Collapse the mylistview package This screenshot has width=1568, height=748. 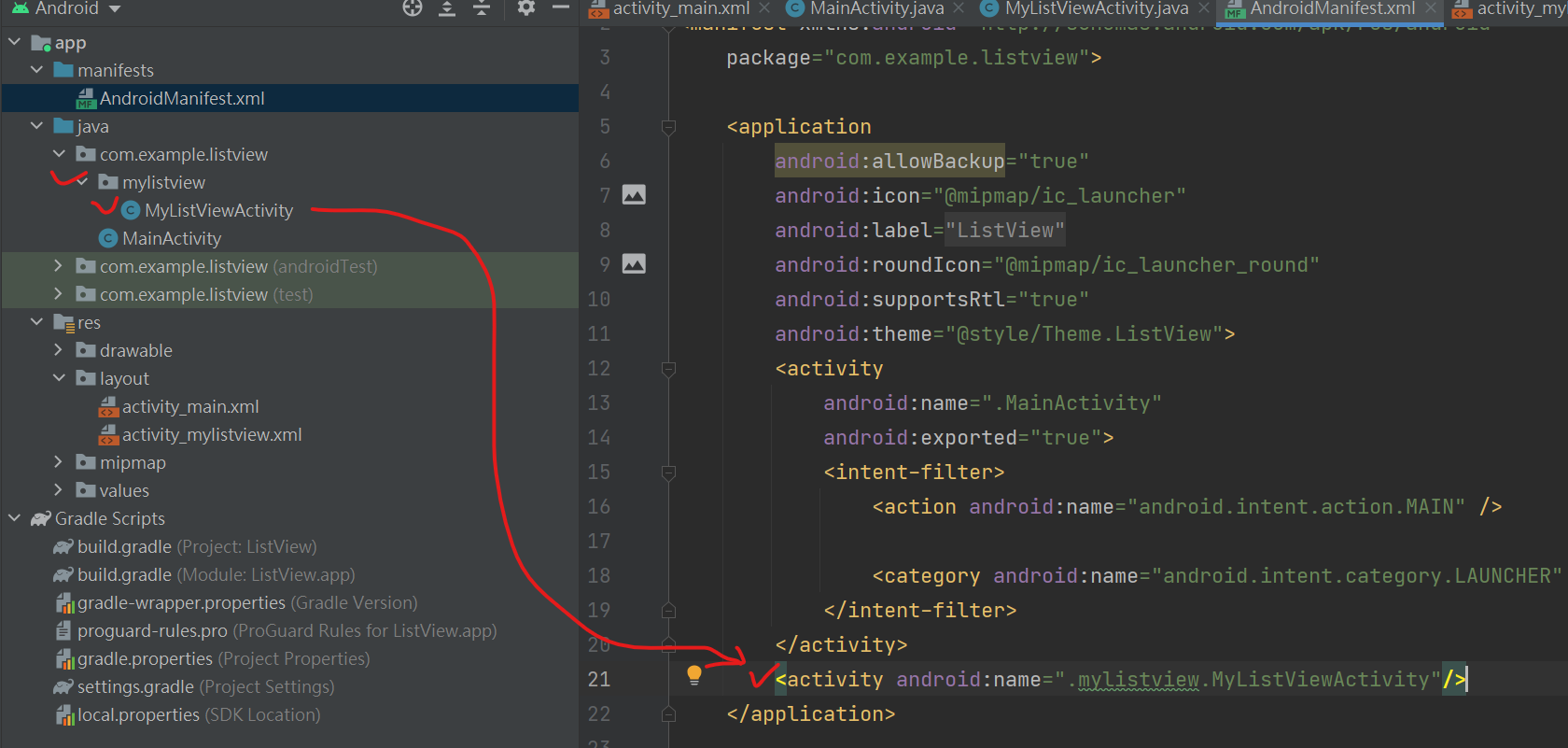[x=82, y=182]
